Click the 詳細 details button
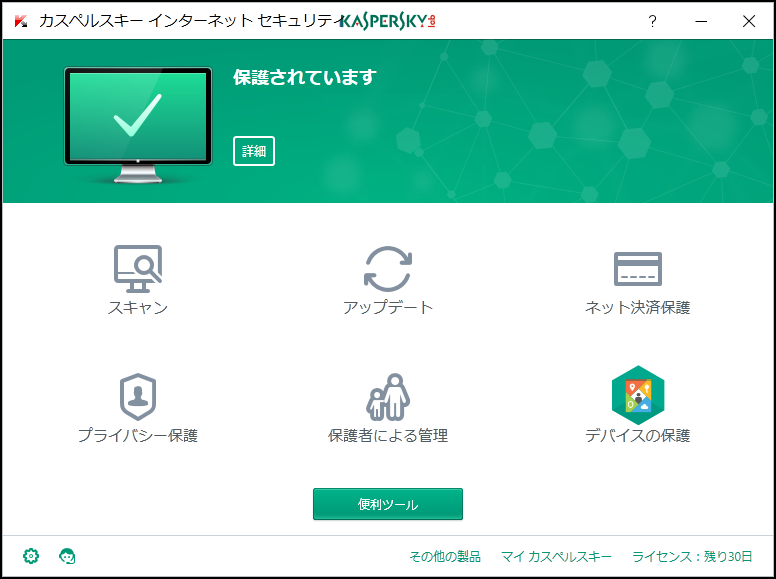The image size is (776, 579). point(254,151)
